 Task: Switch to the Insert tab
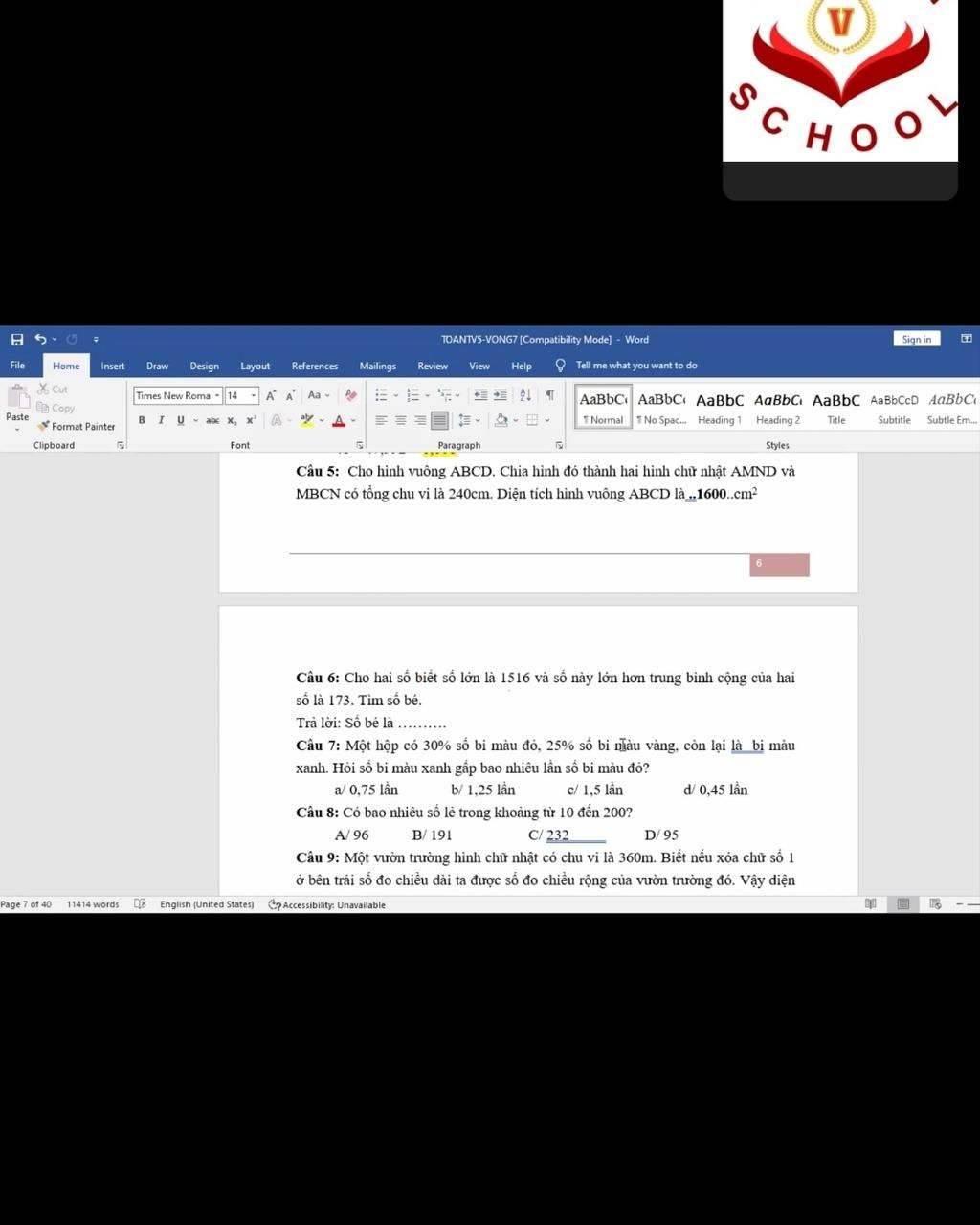[113, 366]
